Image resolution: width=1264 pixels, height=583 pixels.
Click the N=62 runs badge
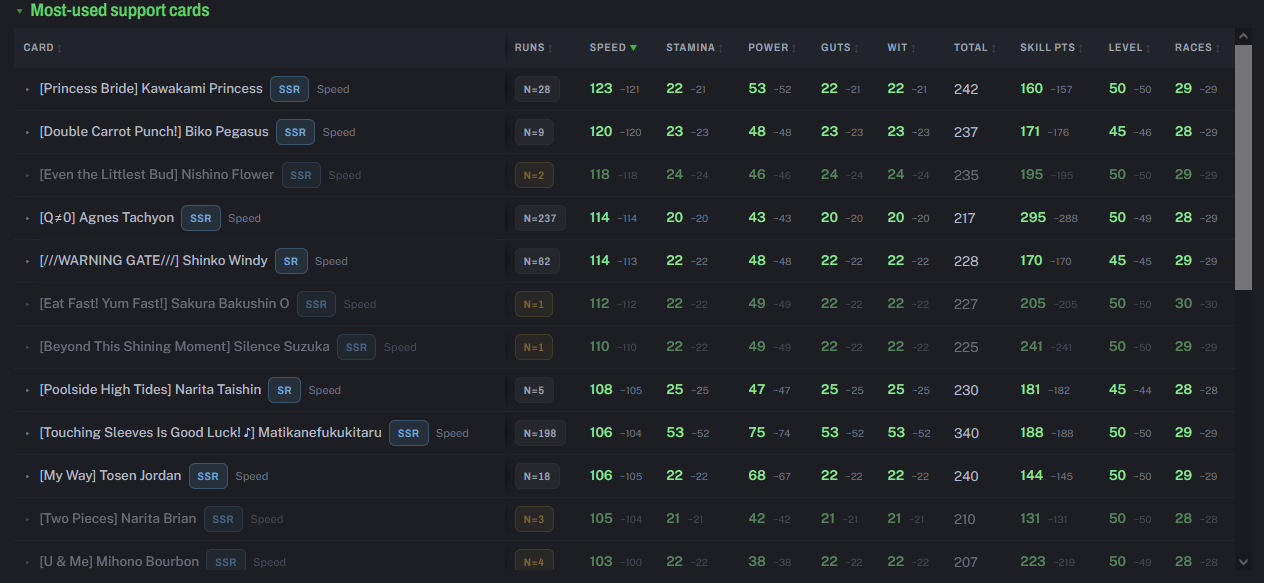537,261
